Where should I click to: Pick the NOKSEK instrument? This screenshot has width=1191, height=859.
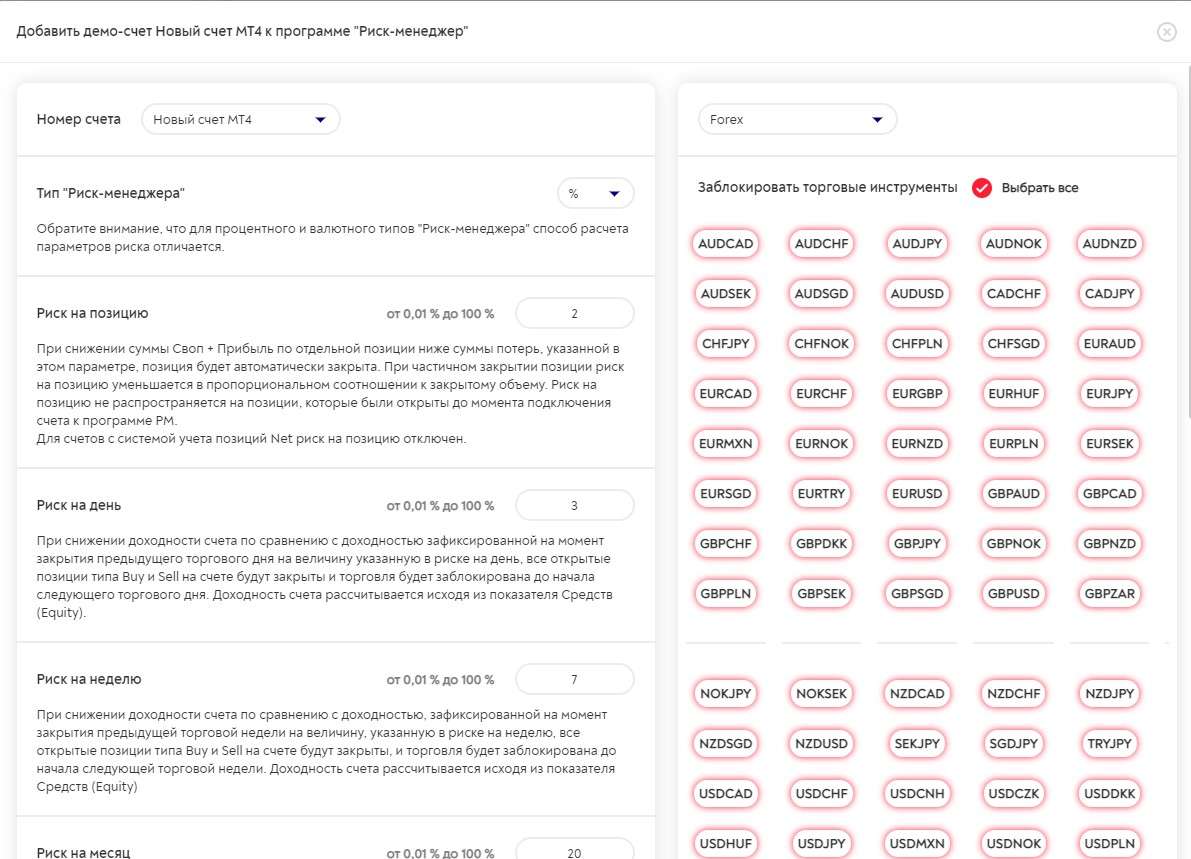tap(821, 694)
